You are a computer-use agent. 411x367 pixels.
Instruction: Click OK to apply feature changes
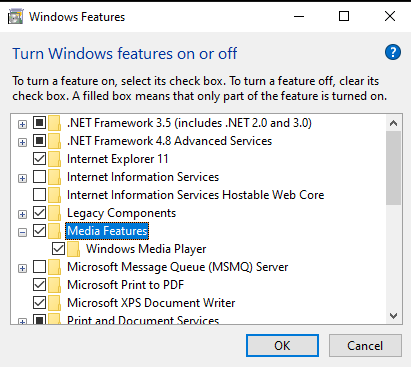tap(282, 346)
